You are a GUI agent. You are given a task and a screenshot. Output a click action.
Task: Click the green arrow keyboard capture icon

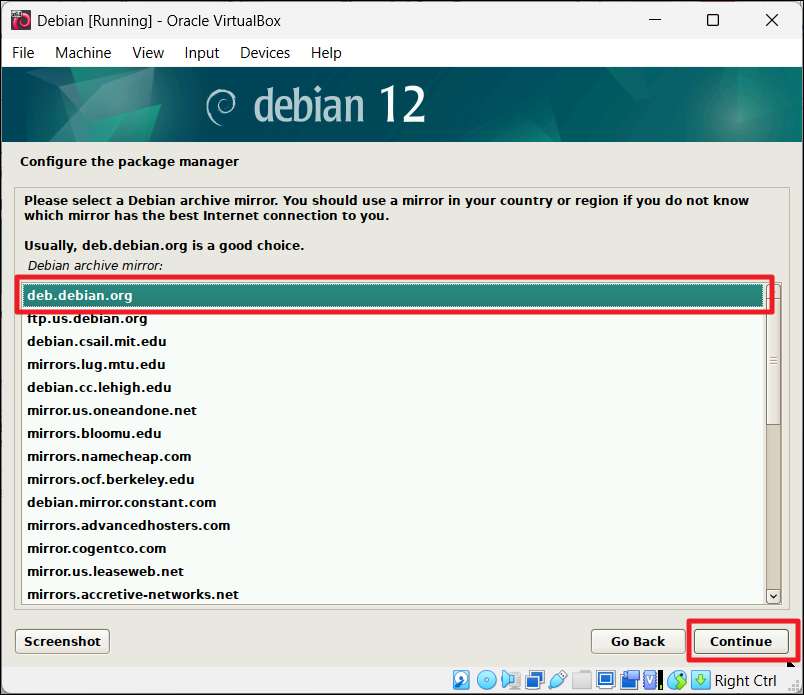click(700, 681)
